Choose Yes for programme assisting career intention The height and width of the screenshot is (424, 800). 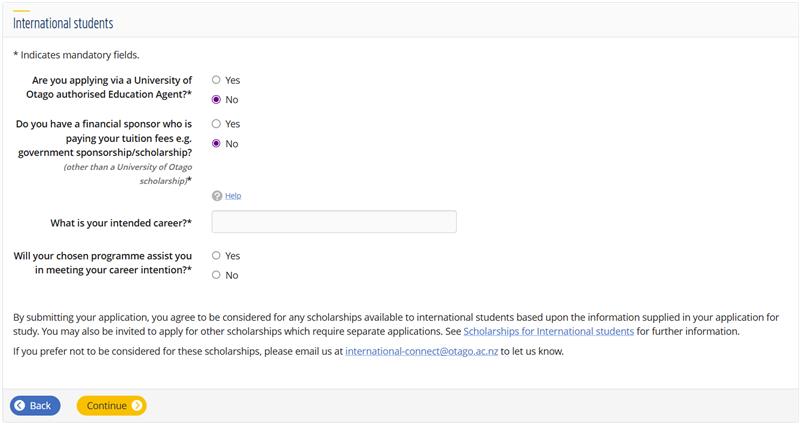click(216, 256)
